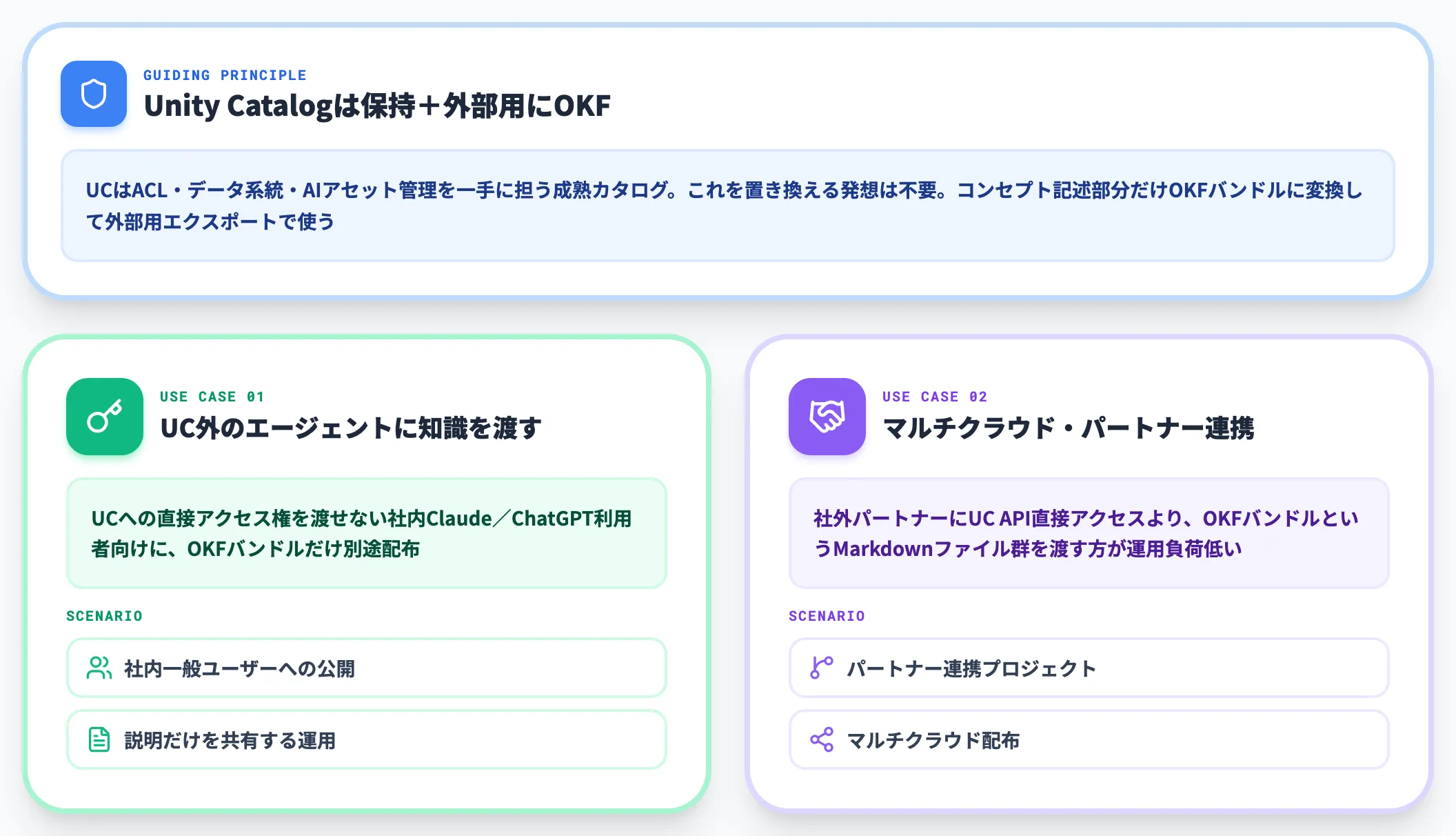This screenshot has height=836, width=1456.
Task: Click the GUIDING PRINCIPLE label
Action: pyautogui.click(x=225, y=75)
